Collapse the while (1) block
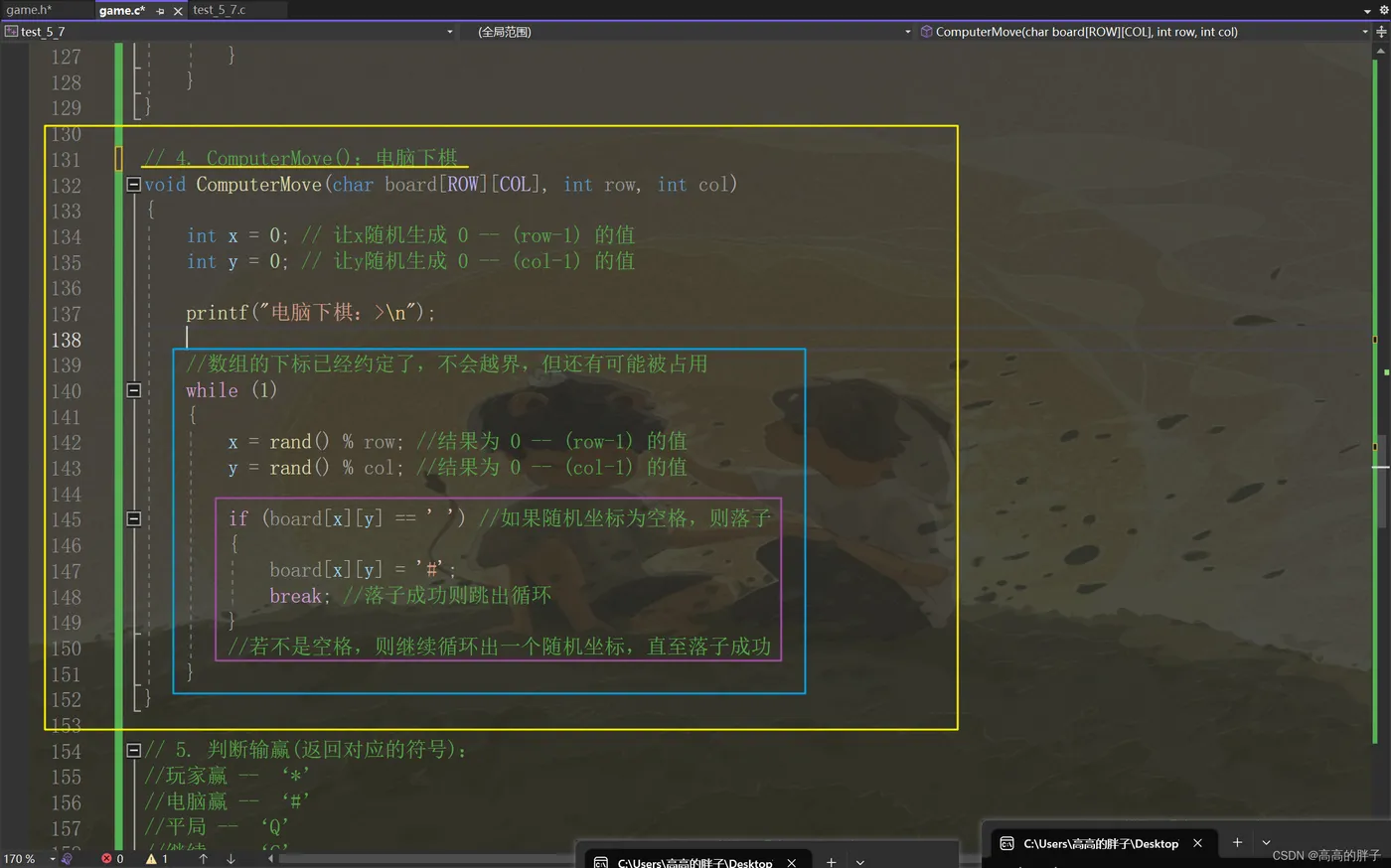Screen dimensions: 1391x868 (x=133, y=390)
